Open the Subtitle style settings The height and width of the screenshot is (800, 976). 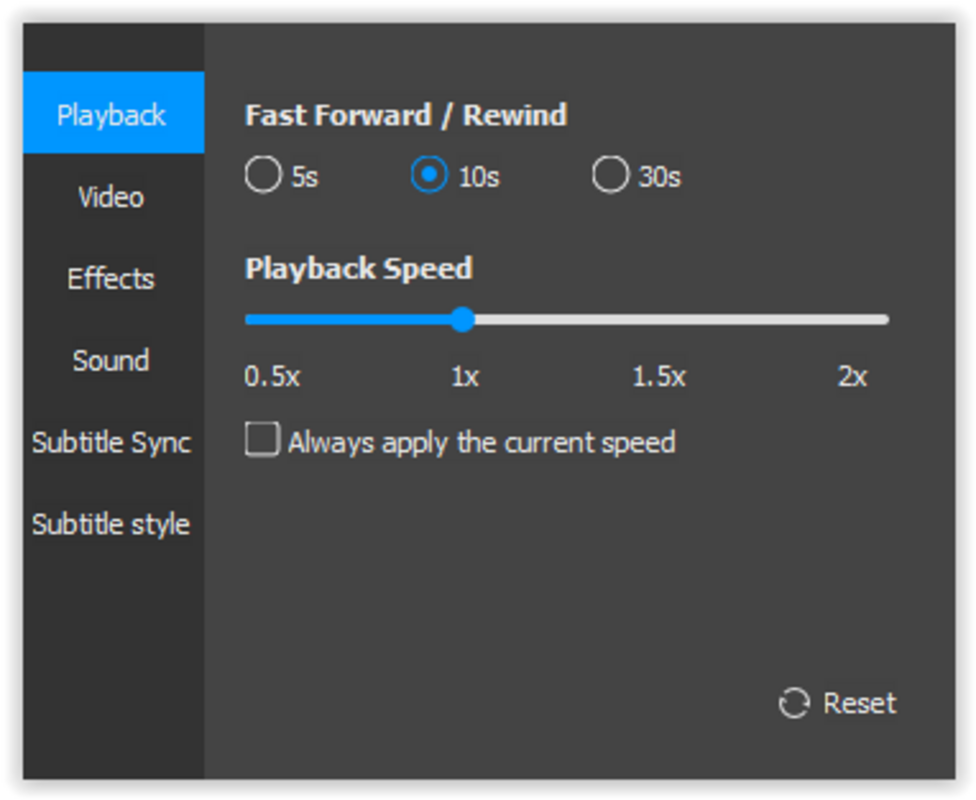click(111, 523)
